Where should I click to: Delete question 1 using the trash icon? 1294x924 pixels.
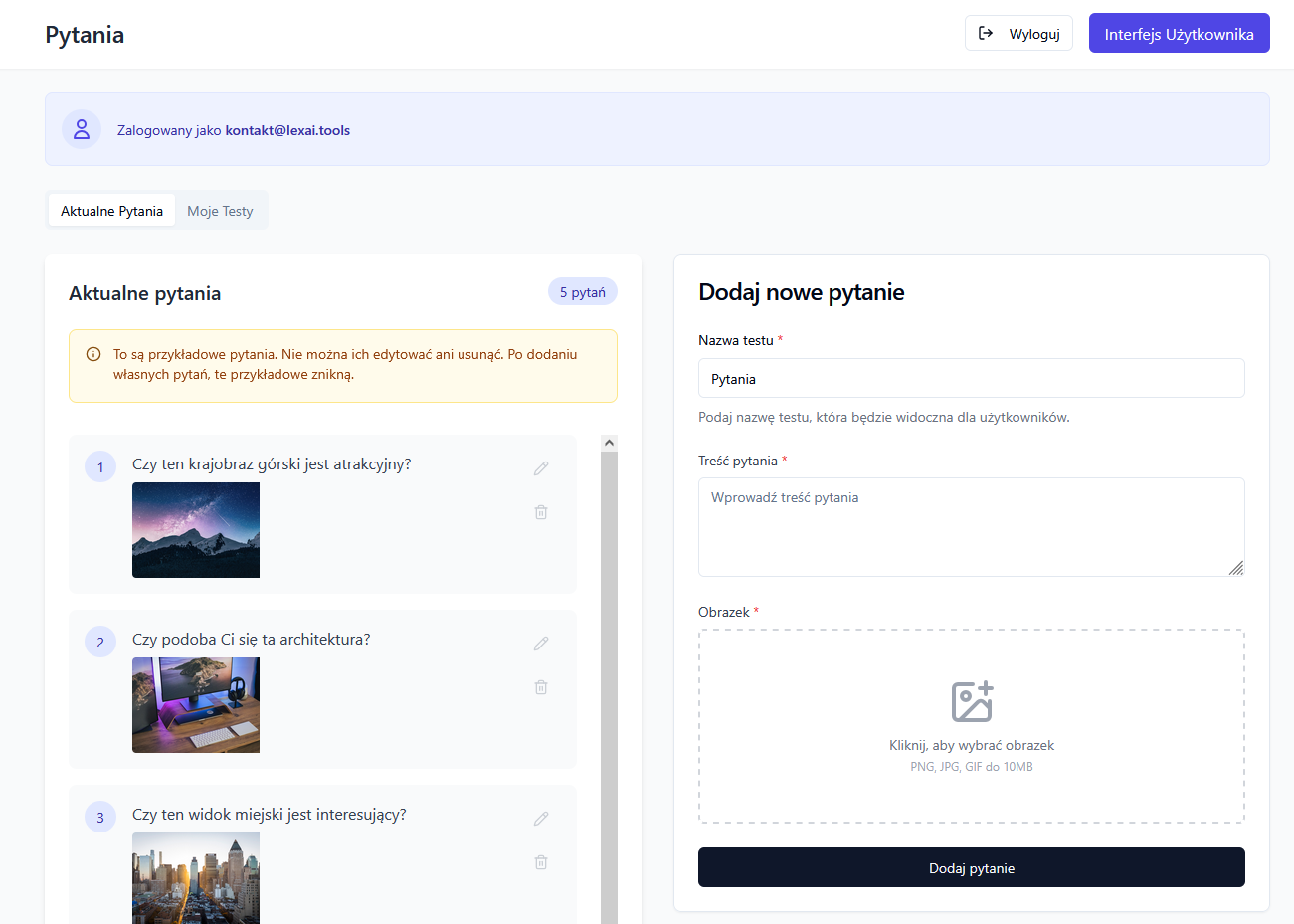point(541,512)
